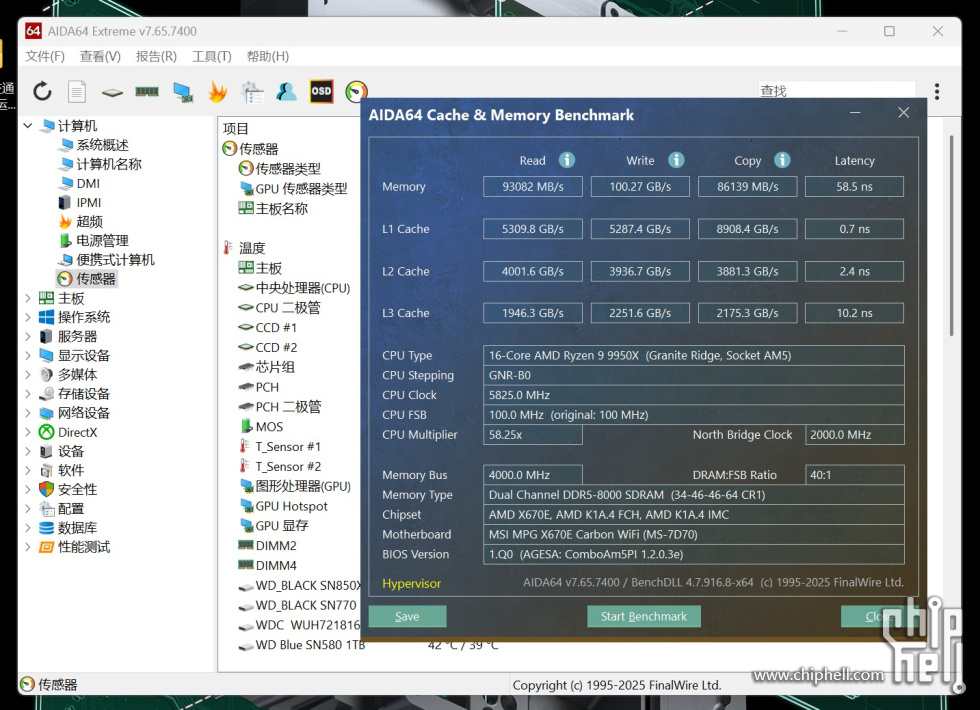Click the Read column info icon
This screenshot has width=980, height=710.
tap(567, 160)
